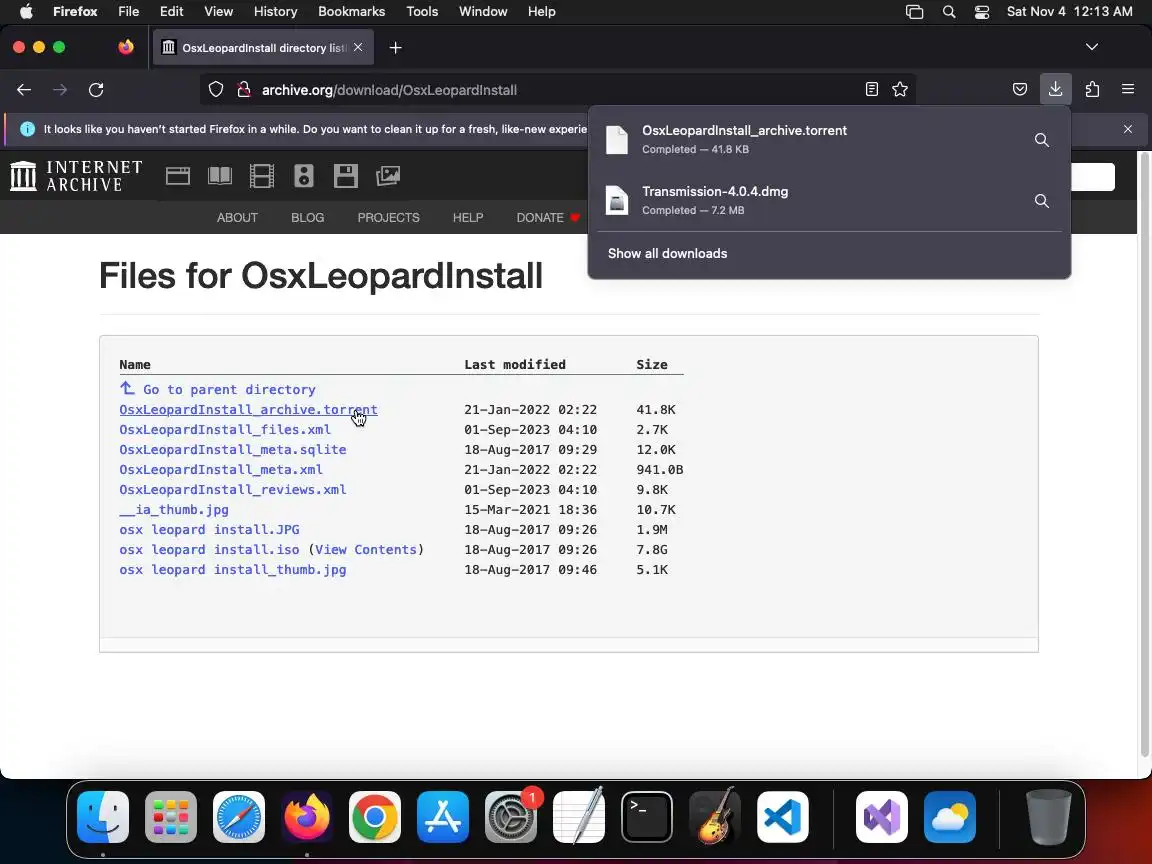
Task: Launch Google Chrome from the Dock
Action: tap(375, 816)
